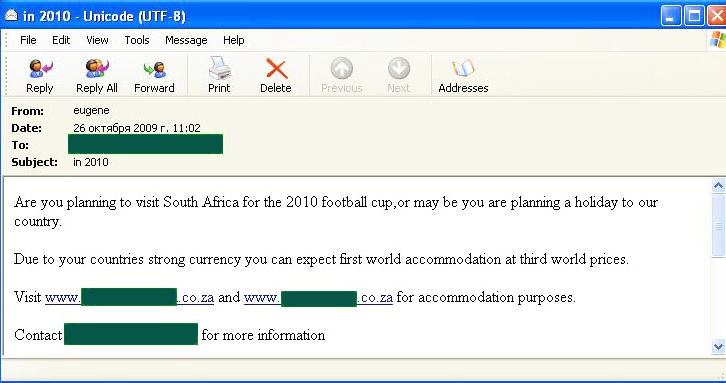Open the Help menu

click(233, 40)
